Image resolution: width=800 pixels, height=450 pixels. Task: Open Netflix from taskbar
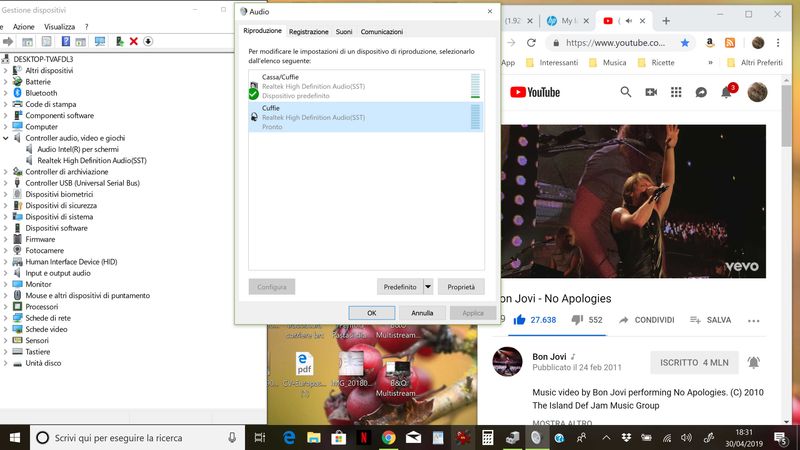363,437
